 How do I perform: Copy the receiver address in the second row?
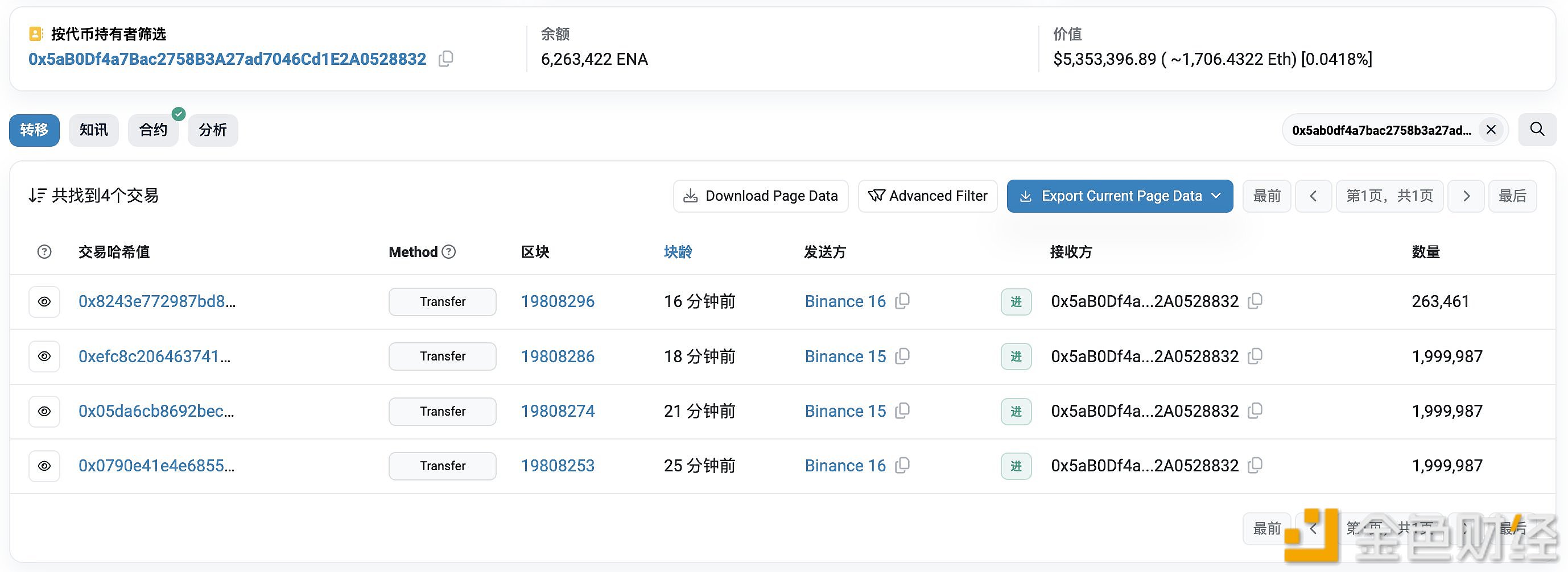[x=1255, y=356]
